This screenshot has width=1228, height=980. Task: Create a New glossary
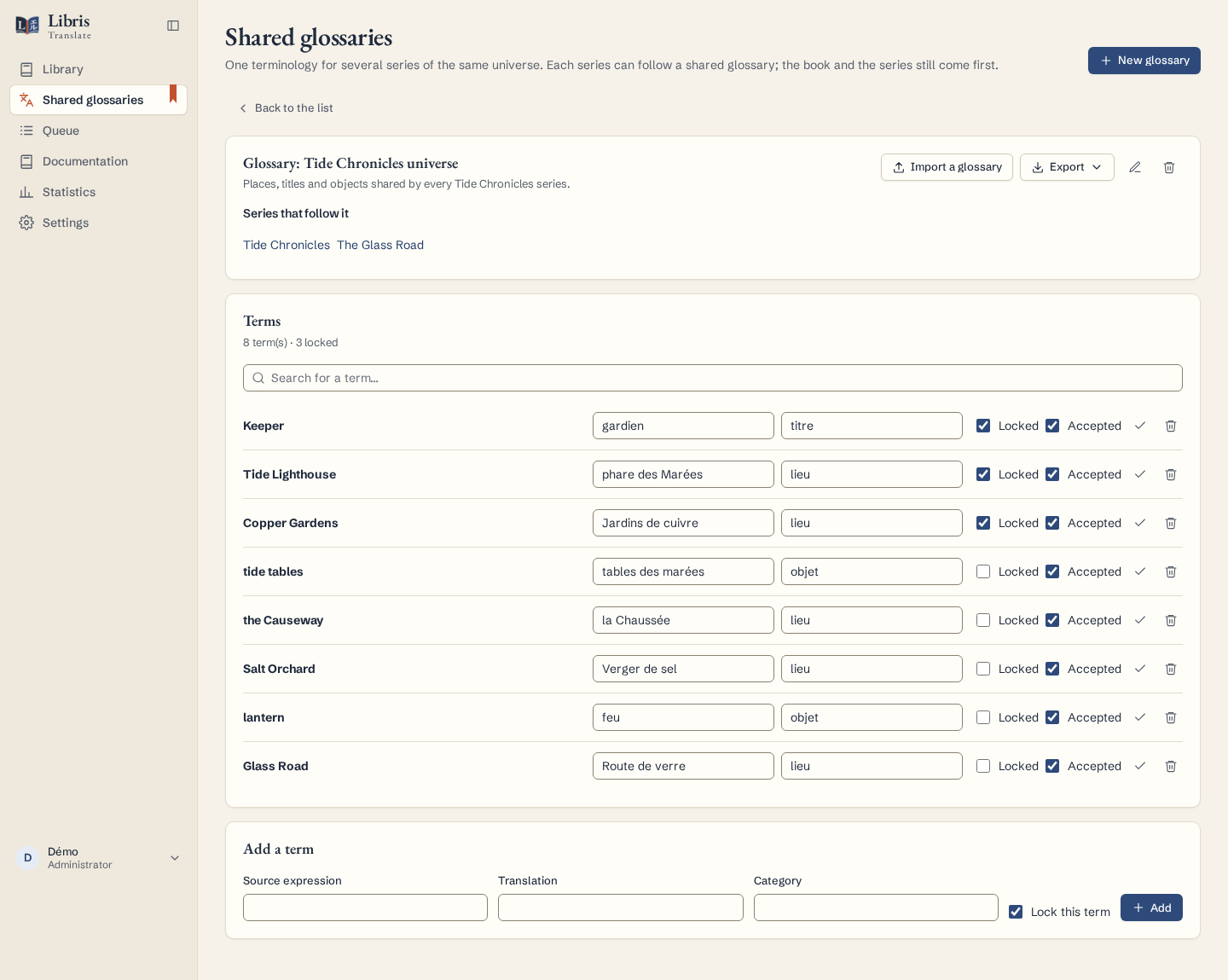(1144, 61)
